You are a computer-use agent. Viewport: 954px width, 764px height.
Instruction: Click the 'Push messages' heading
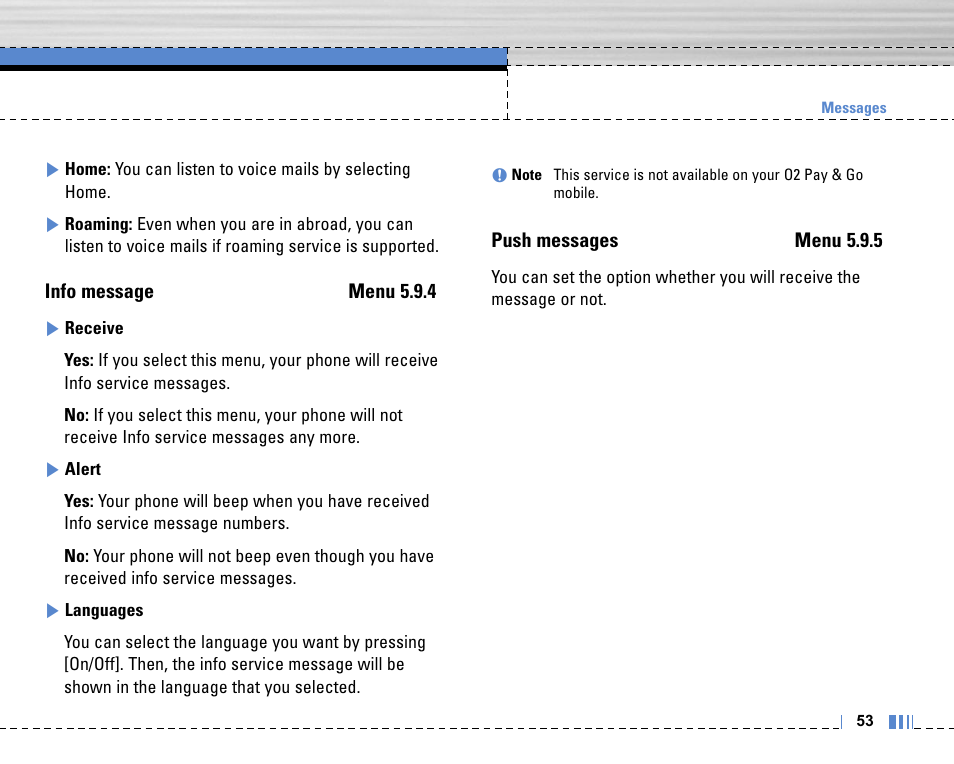tap(555, 240)
